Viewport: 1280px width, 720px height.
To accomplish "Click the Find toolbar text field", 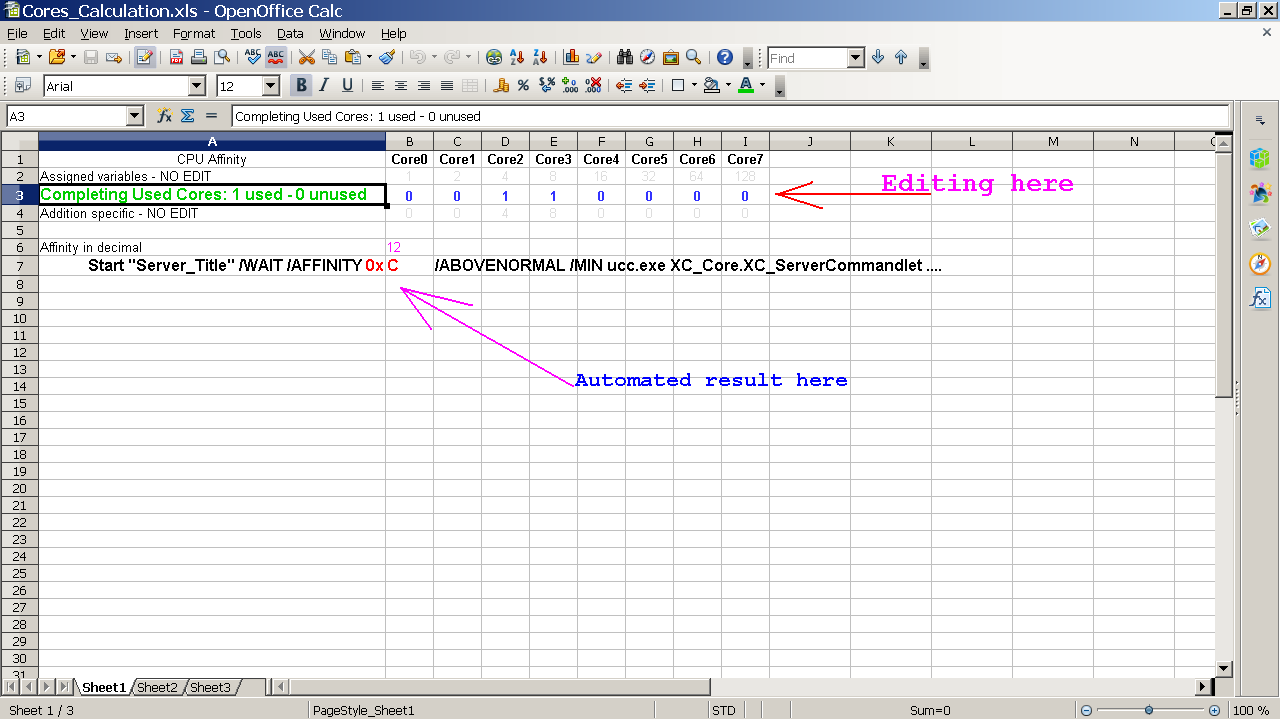I will click(807, 58).
